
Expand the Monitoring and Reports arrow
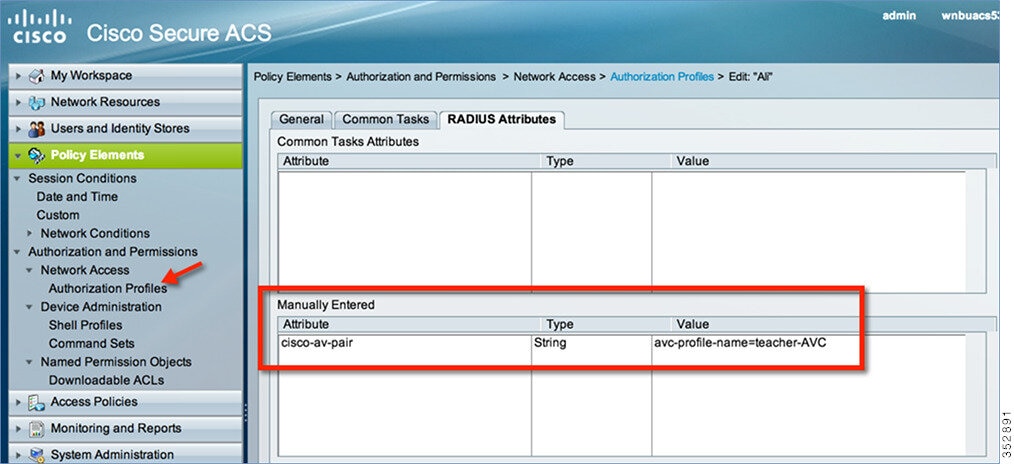pos(19,428)
